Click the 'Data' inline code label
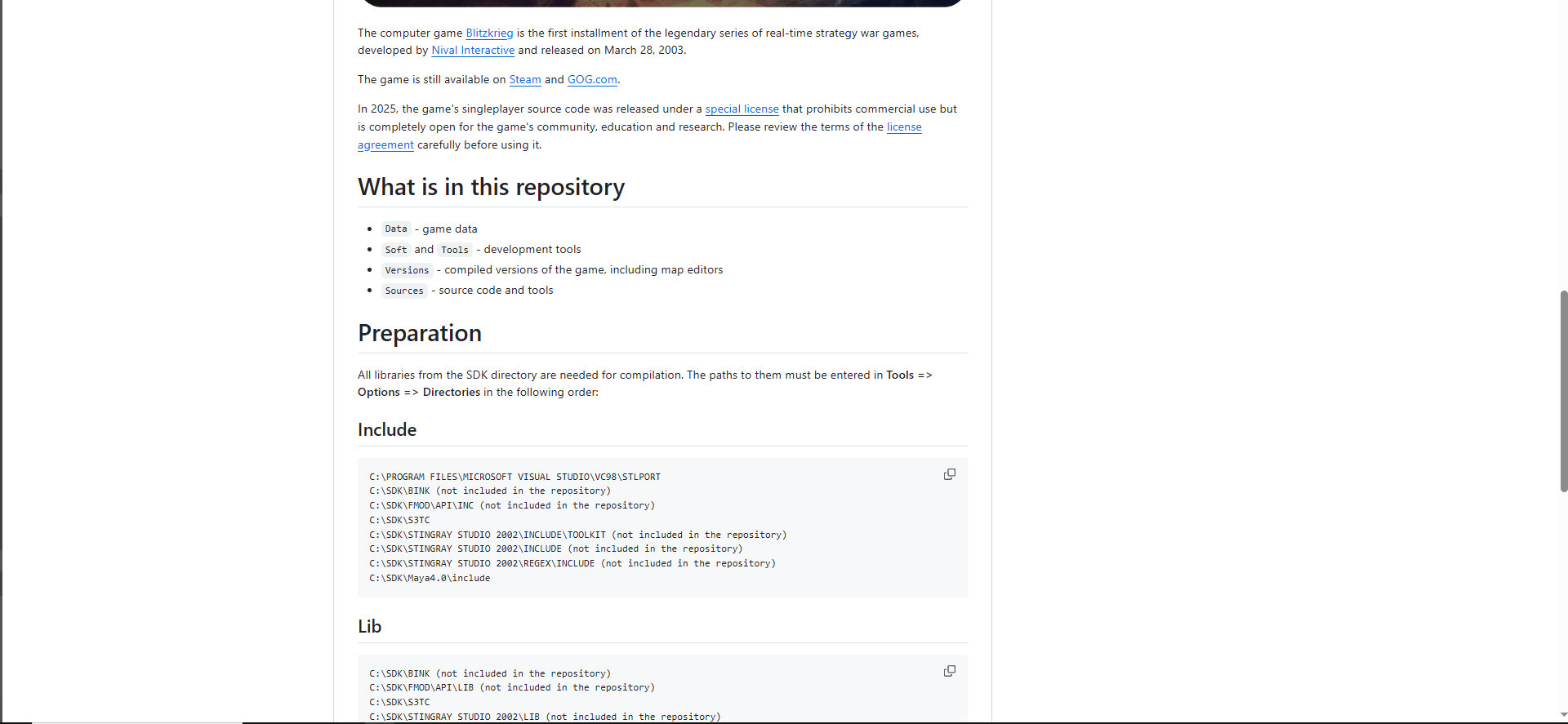 click(x=396, y=229)
